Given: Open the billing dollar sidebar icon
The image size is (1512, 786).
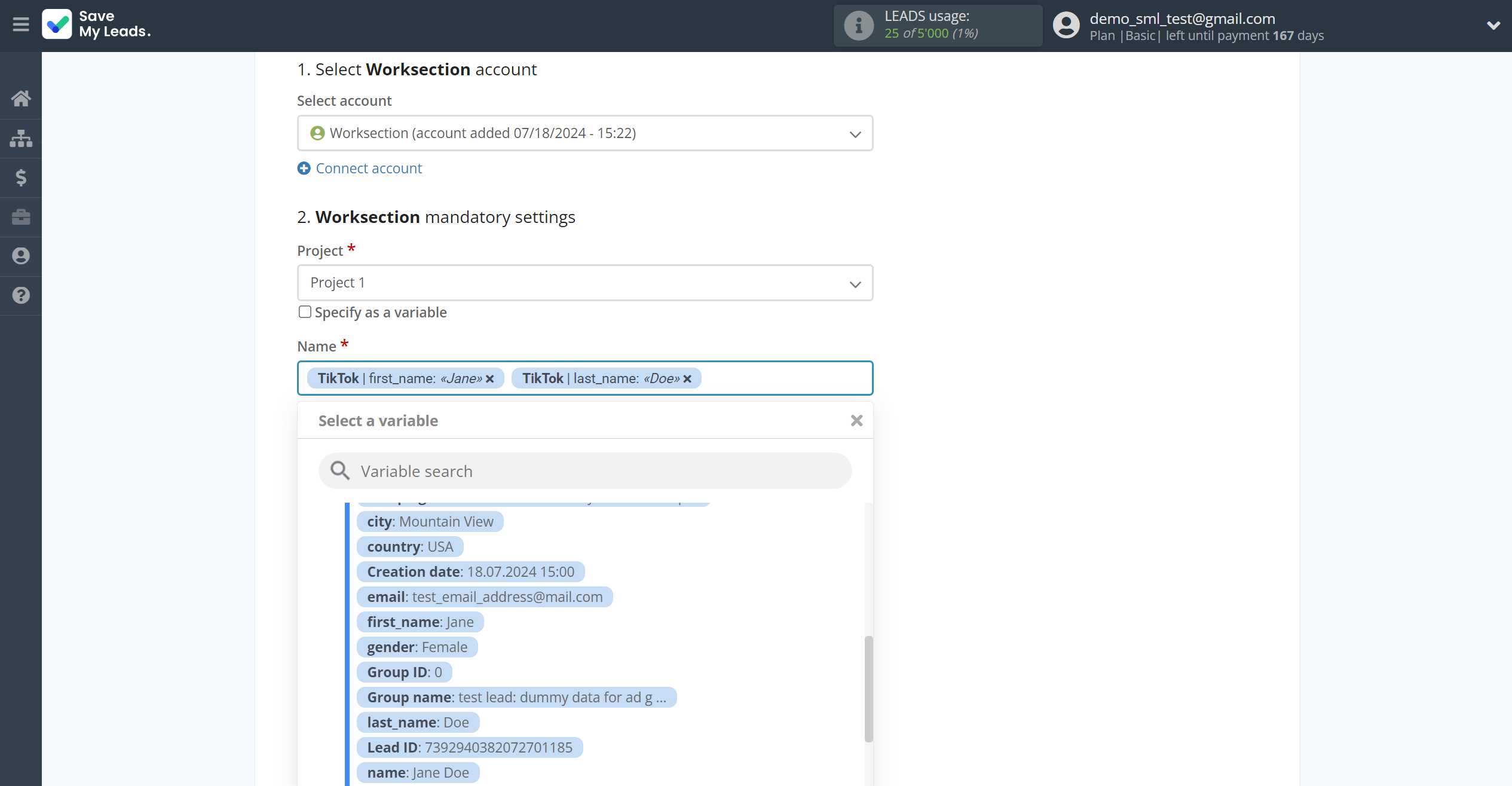Looking at the screenshot, I should (21, 178).
